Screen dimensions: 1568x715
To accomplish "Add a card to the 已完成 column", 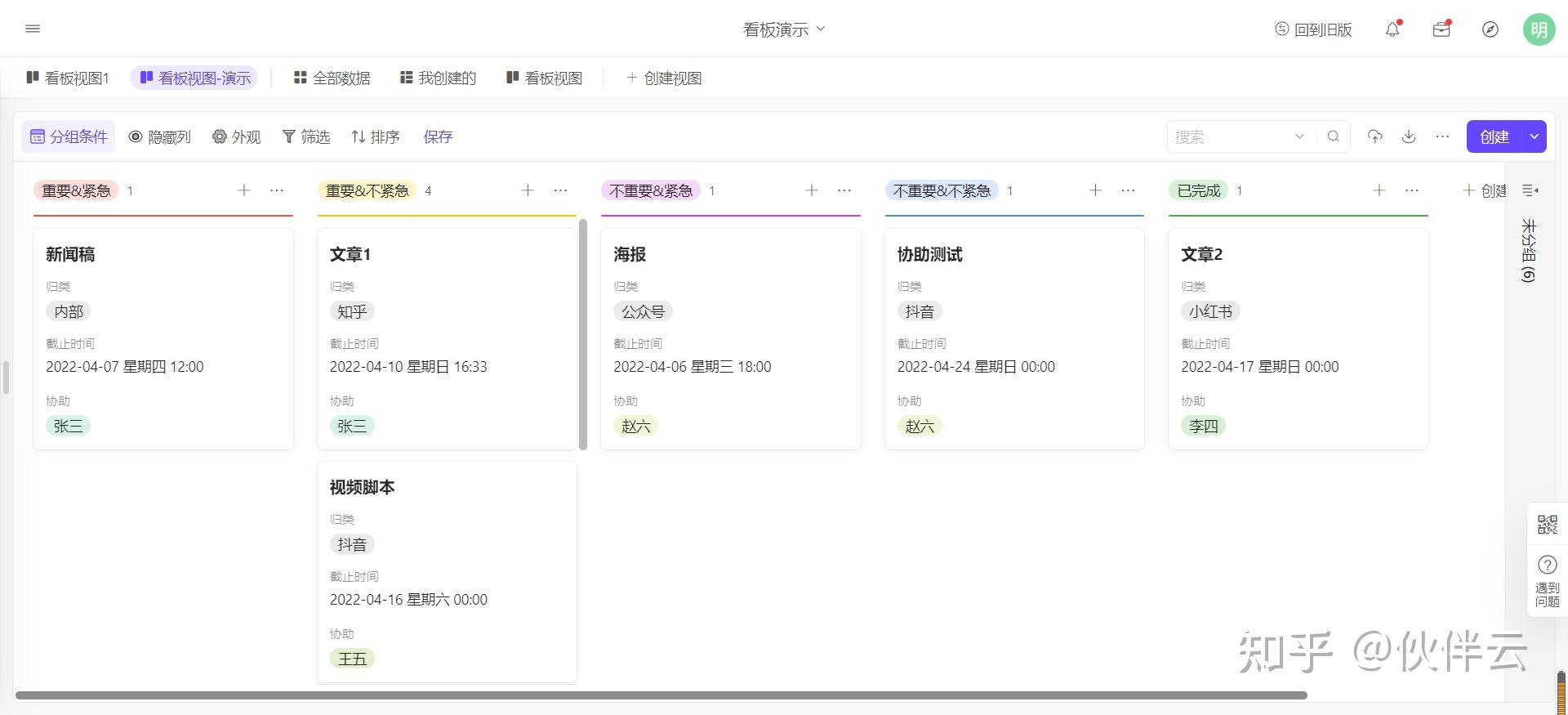I will [1379, 190].
